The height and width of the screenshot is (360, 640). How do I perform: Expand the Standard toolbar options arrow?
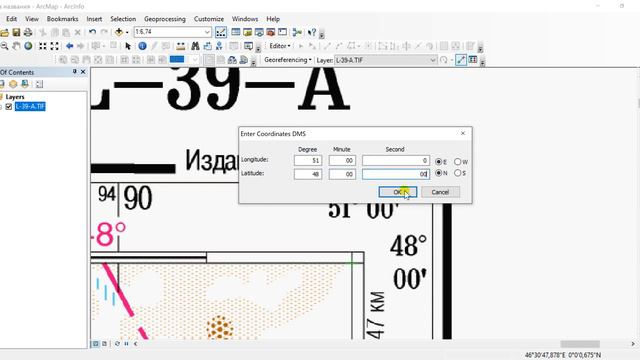click(x=322, y=34)
